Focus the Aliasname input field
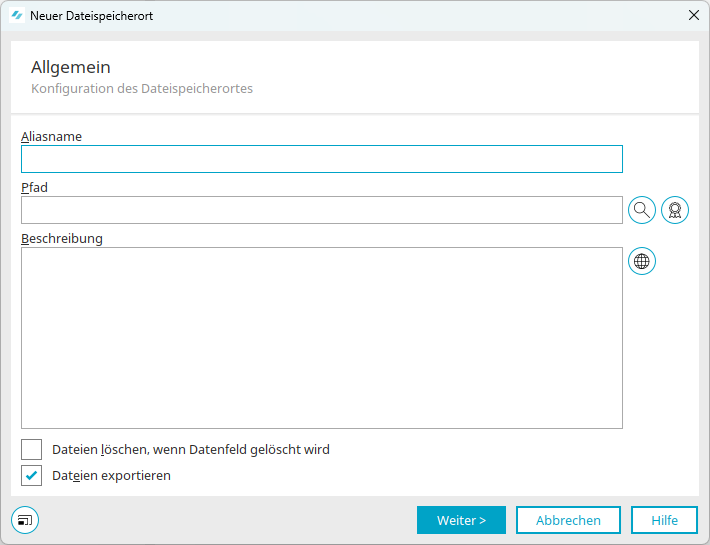710x545 pixels. click(321, 159)
